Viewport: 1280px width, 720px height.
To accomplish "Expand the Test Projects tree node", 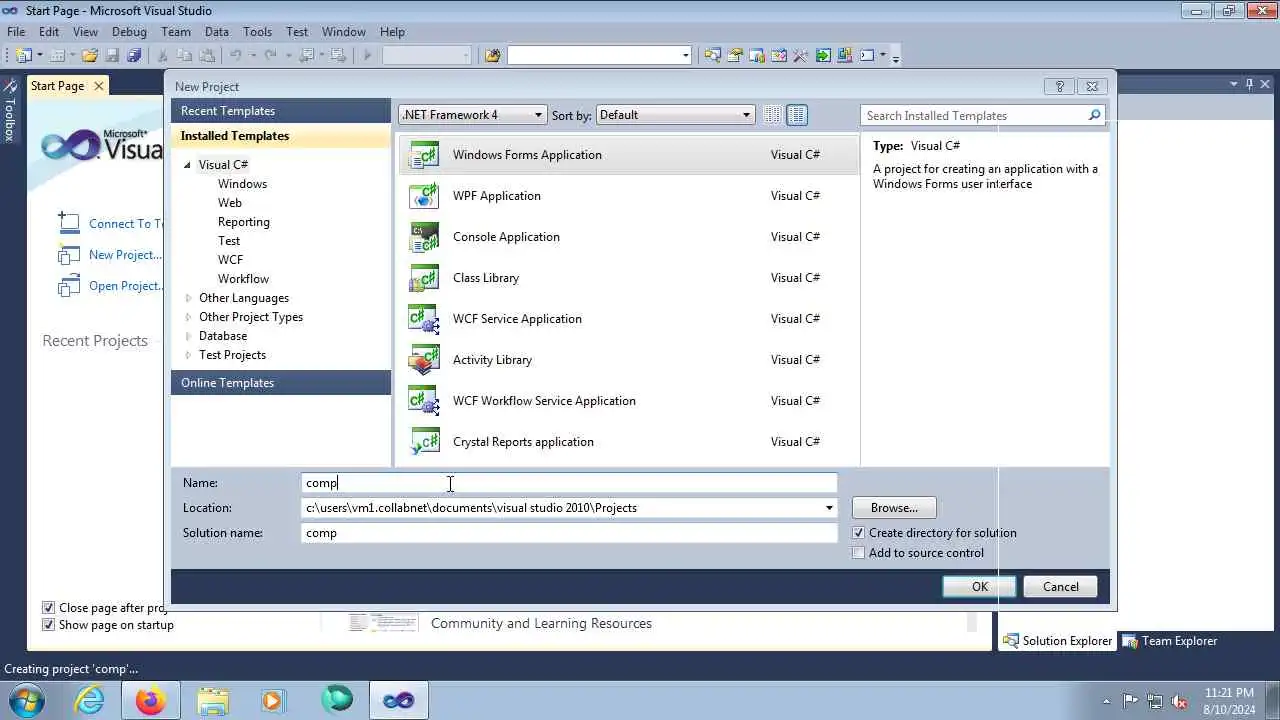I will [188, 355].
